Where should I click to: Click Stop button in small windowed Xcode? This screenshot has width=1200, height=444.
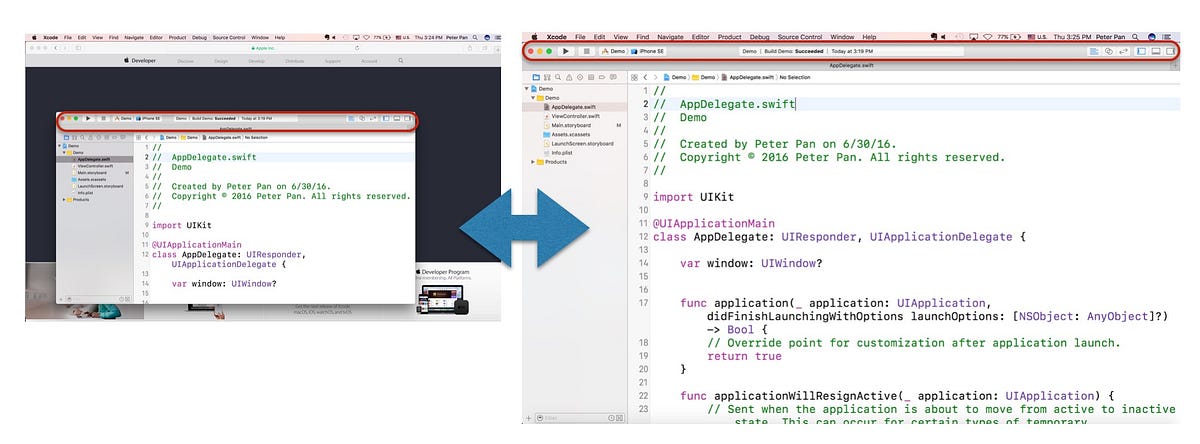(x=103, y=118)
